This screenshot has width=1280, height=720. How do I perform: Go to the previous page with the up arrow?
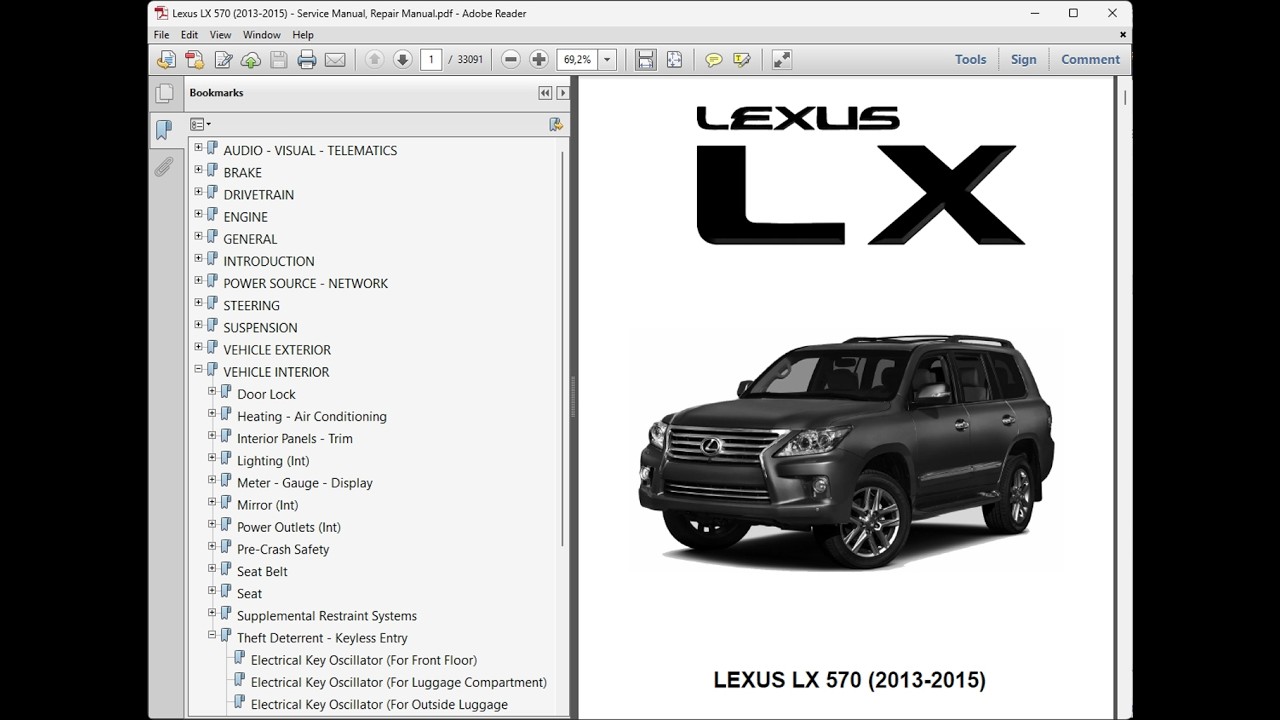[x=374, y=60]
